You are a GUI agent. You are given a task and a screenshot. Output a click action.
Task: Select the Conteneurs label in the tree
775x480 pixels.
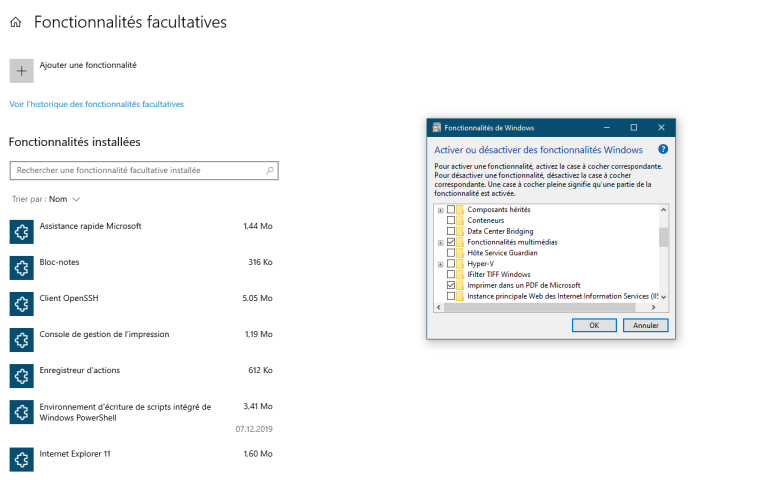click(486, 220)
